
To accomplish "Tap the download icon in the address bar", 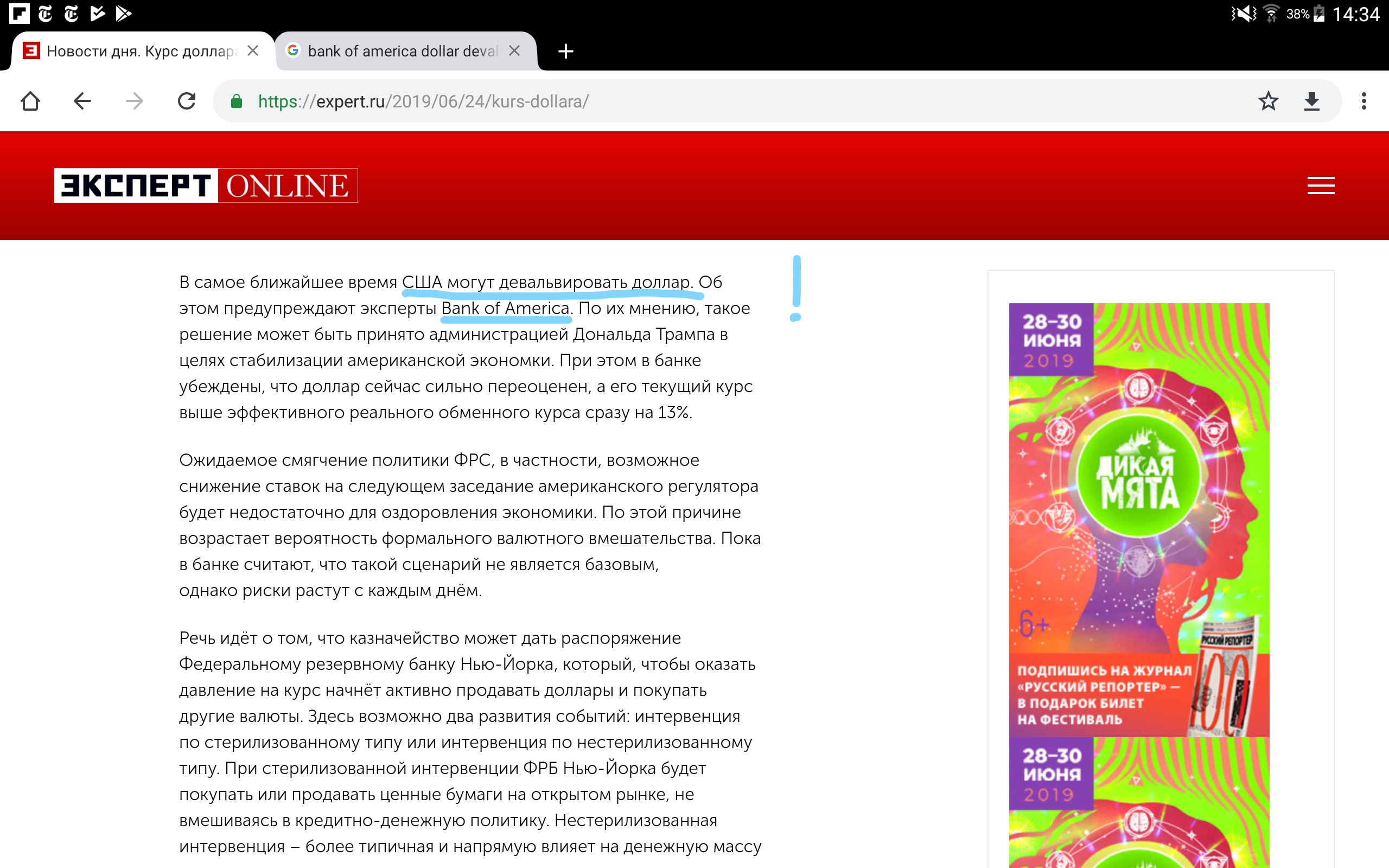I will (x=1311, y=101).
